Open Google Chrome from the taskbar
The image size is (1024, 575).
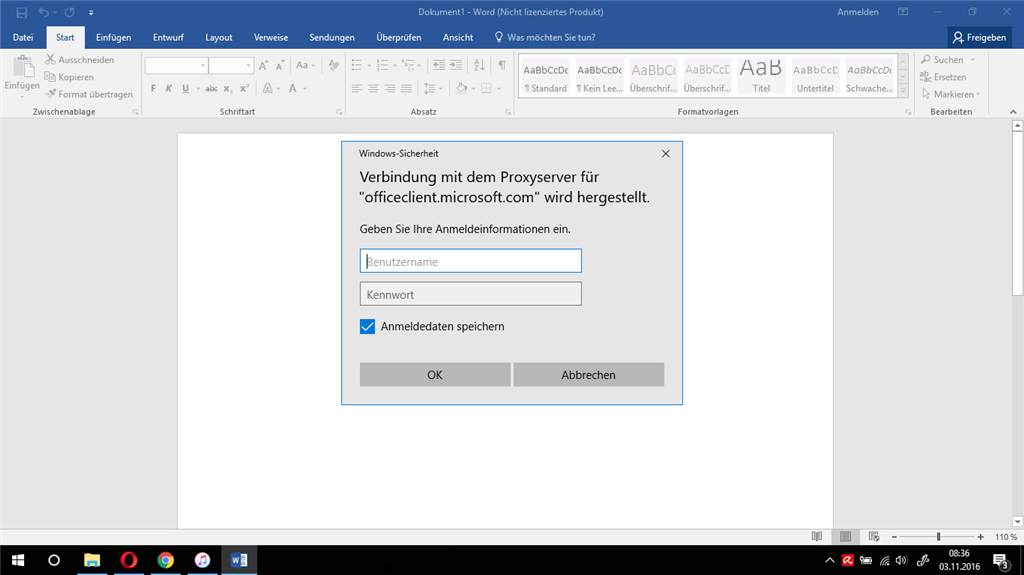coord(165,560)
